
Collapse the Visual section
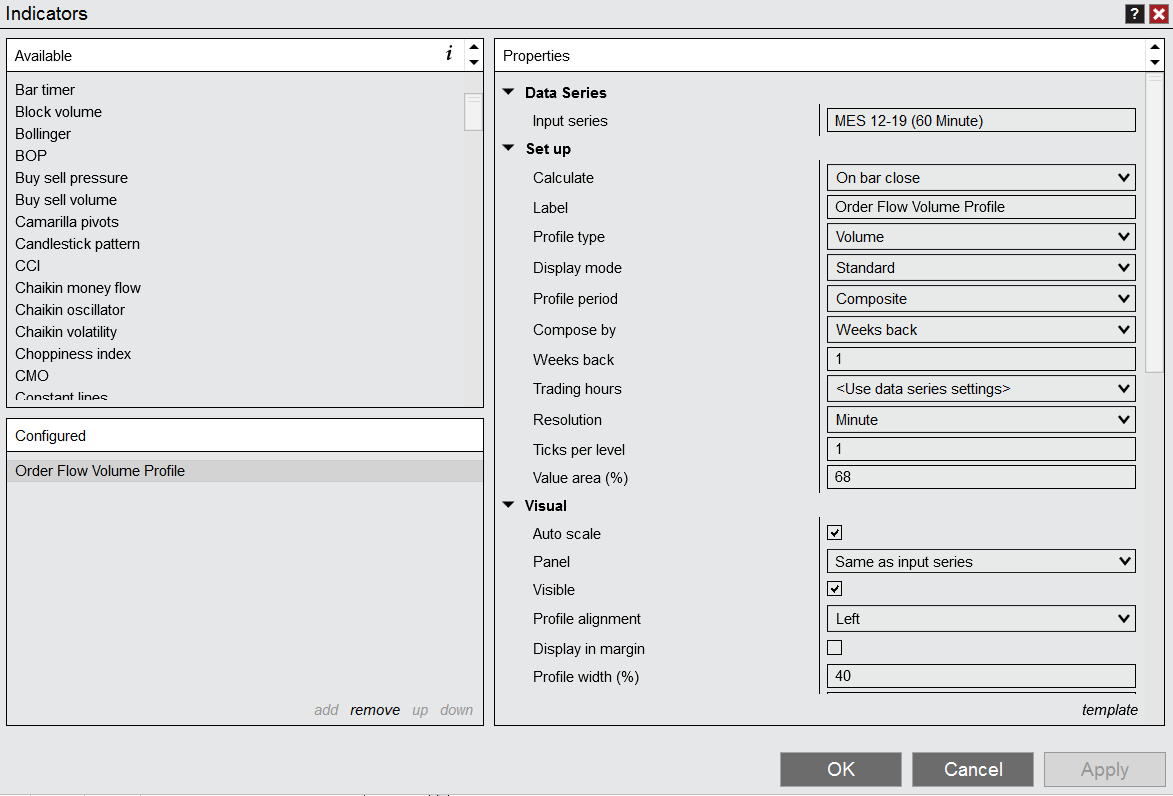(x=509, y=505)
